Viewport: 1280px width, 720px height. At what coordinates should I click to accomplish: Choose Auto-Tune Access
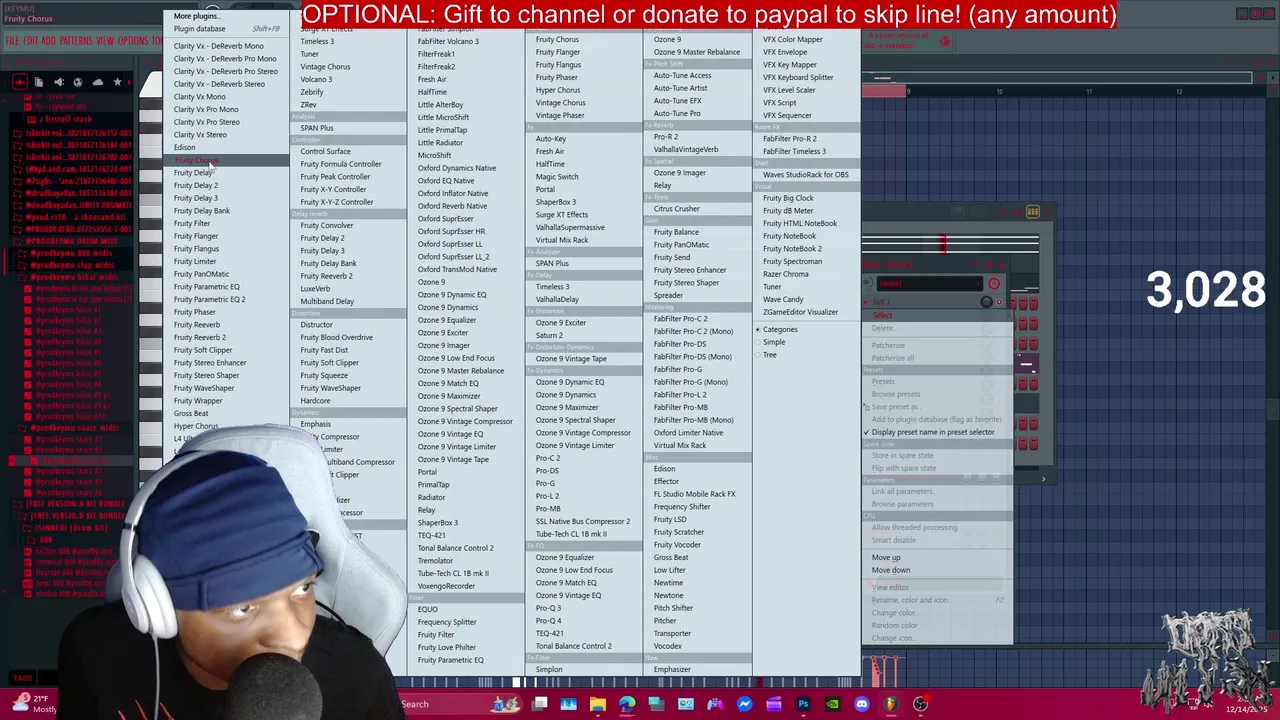pyautogui.click(x=682, y=76)
